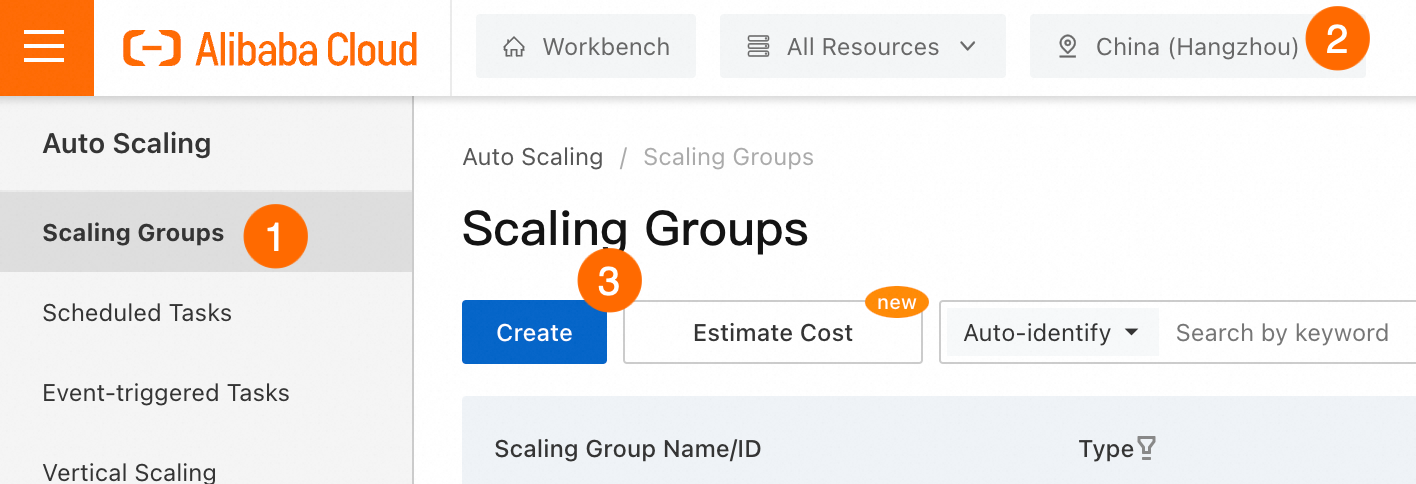This screenshot has height=484, width=1416.
Task: Expand the All Resources dropdown chevron
Action: [x=967, y=47]
